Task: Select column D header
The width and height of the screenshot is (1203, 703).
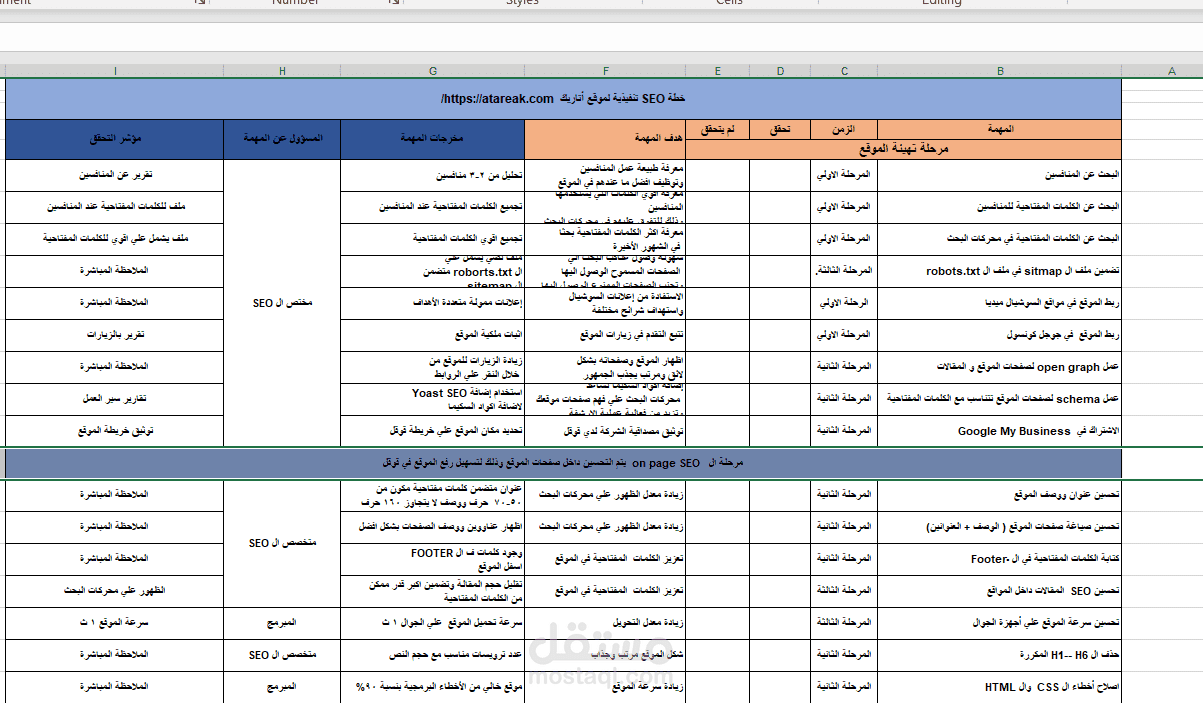Action: [x=780, y=71]
